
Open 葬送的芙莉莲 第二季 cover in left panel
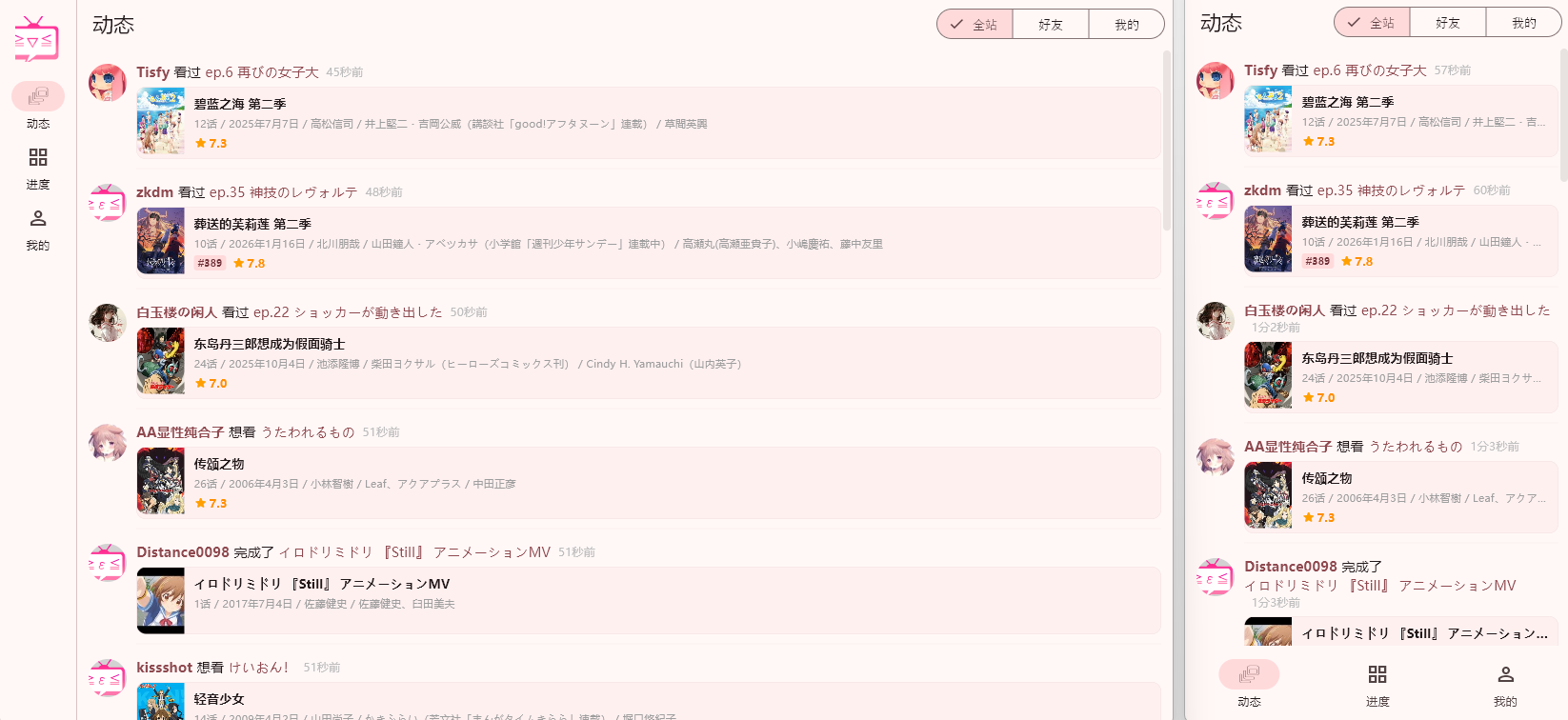click(x=161, y=241)
